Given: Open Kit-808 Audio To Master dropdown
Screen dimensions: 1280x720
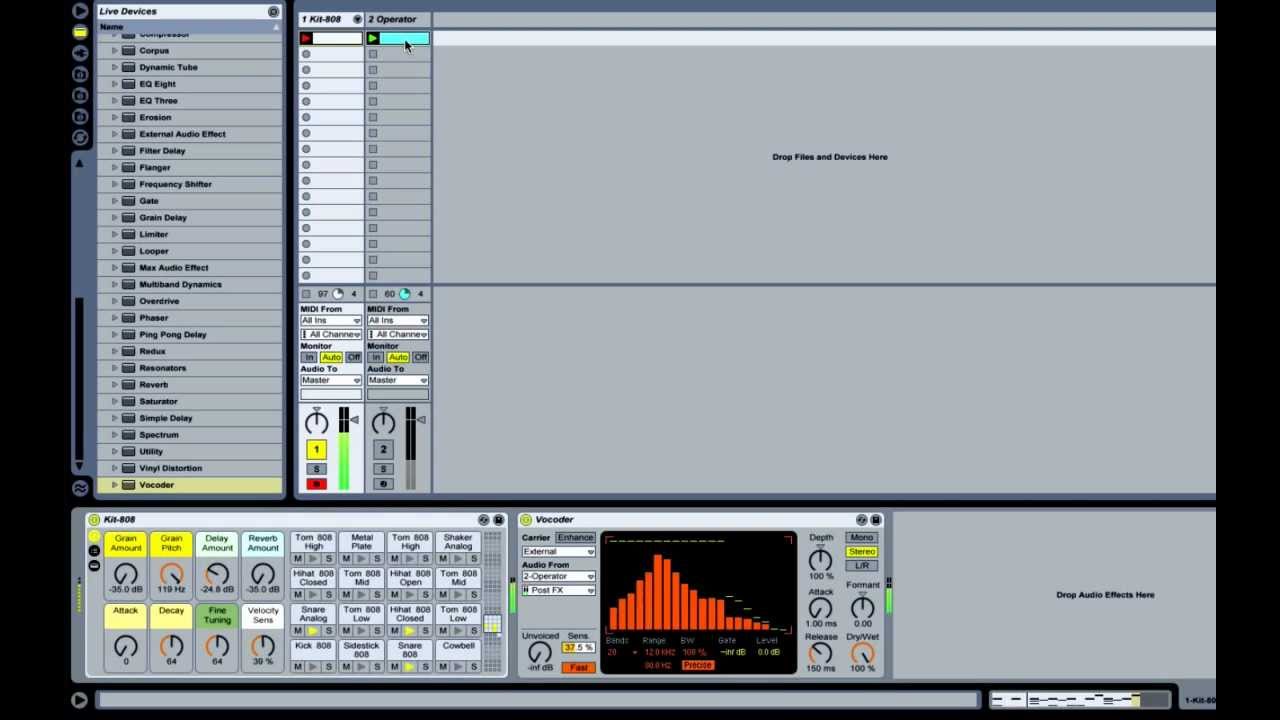Looking at the screenshot, I should pyautogui.click(x=331, y=380).
